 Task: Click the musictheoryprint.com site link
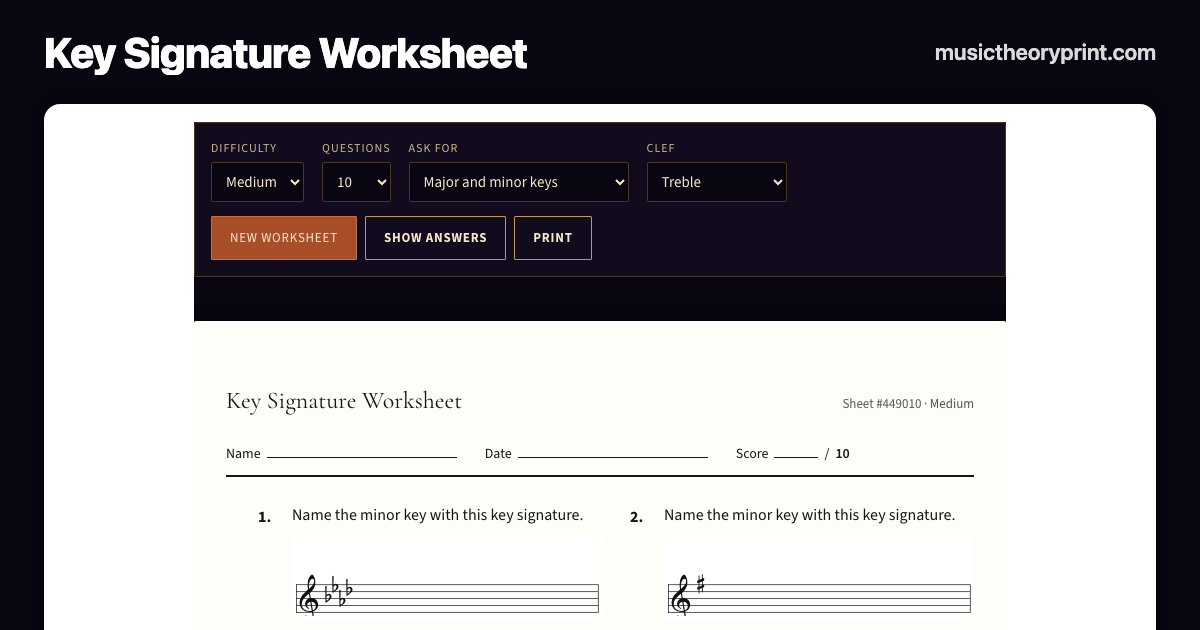click(x=1045, y=53)
